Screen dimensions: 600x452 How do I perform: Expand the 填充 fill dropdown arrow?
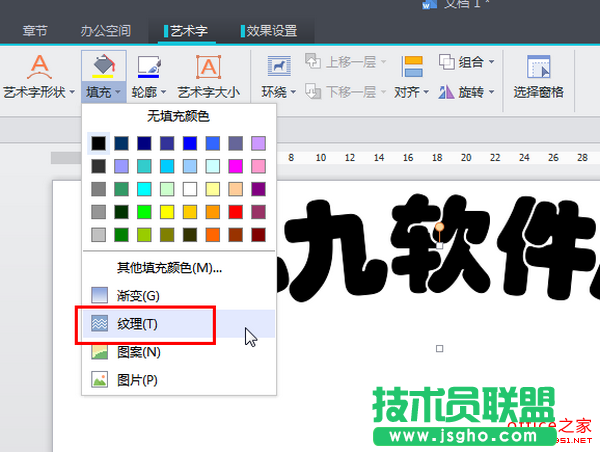pyautogui.click(x=118, y=92)
